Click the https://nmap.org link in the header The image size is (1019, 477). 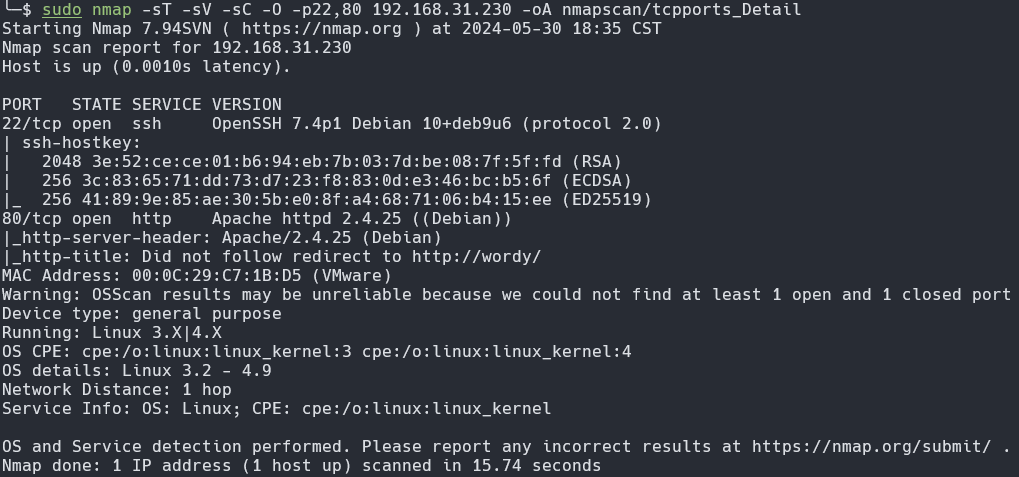click(x=316, y=29)
